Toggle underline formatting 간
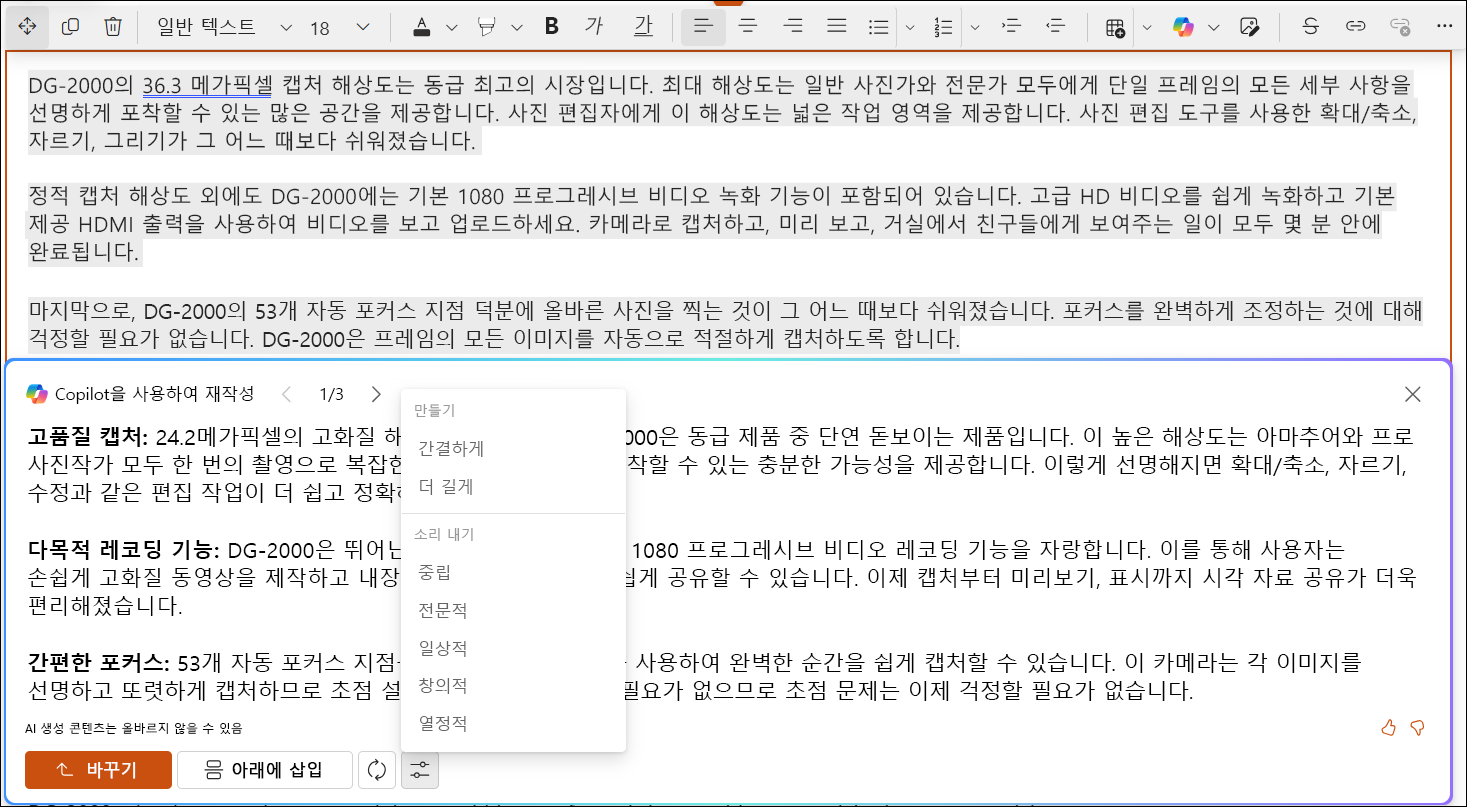1467x807 pixels. pyautogui.click(x=643, y=27)
